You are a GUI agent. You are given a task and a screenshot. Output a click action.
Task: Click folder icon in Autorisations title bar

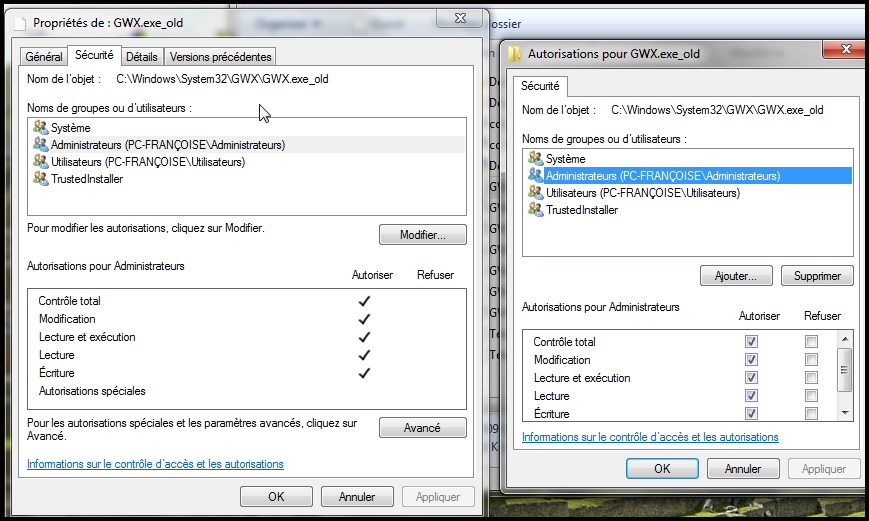[x=515, y=54]
